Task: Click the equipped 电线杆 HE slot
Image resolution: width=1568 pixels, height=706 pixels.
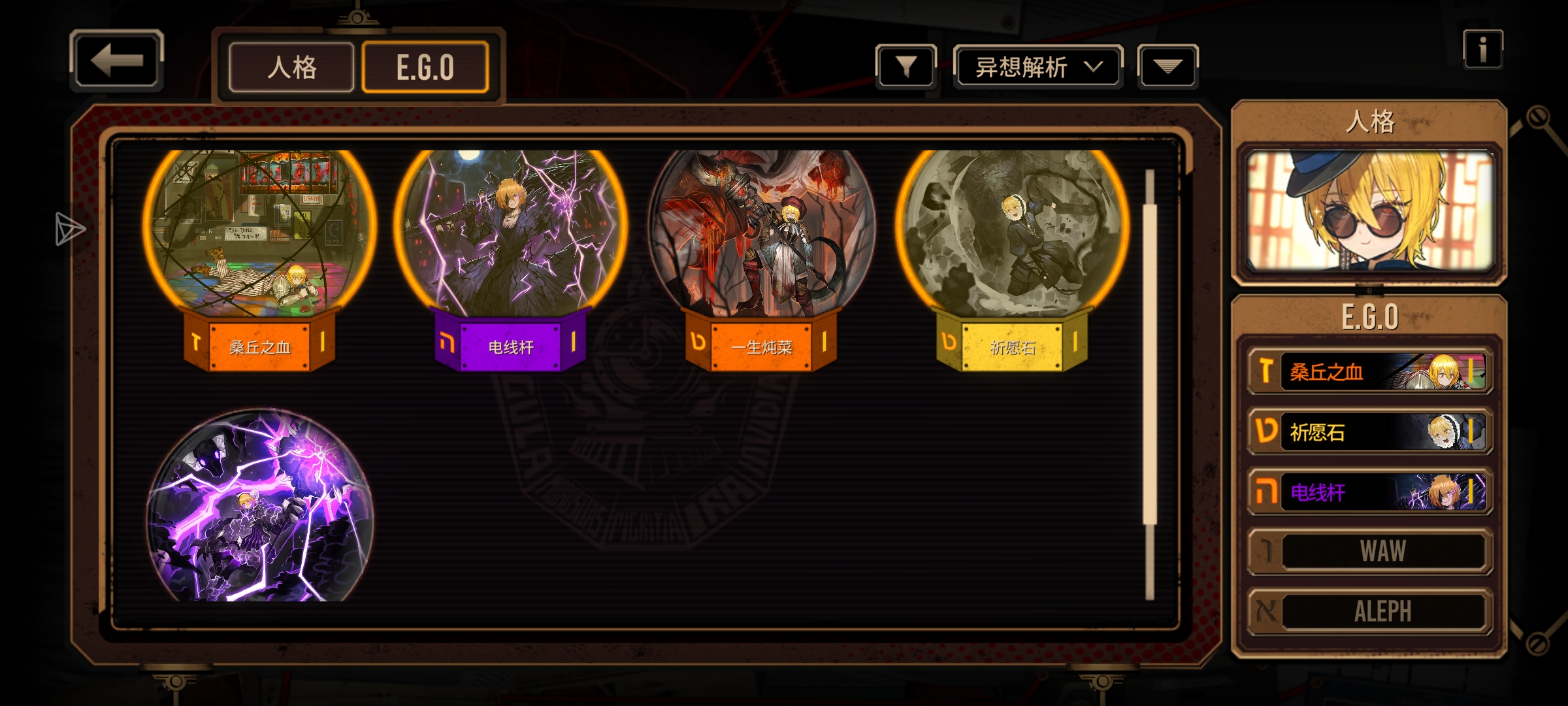Action: point(1370,492)
